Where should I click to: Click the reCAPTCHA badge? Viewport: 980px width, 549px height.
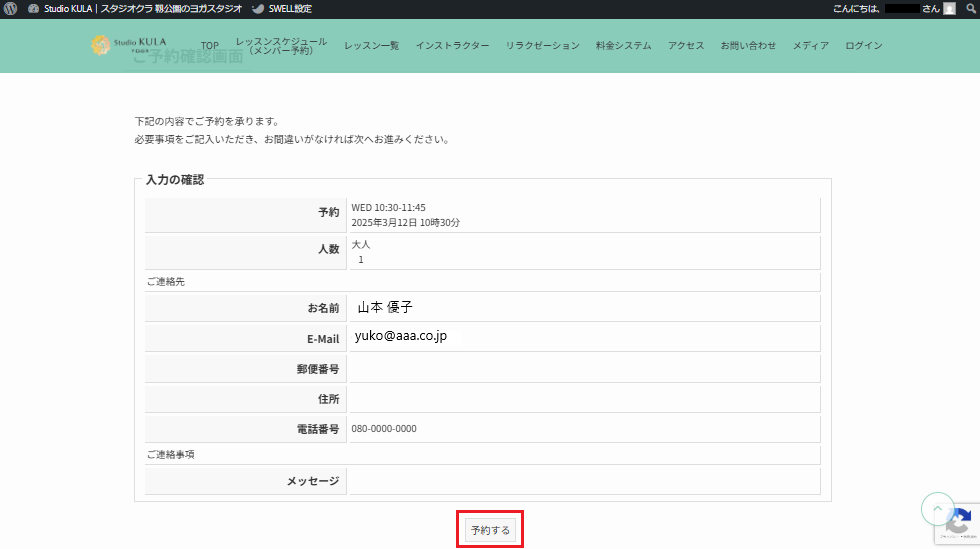pyautogui.click(x=957, y=522)
